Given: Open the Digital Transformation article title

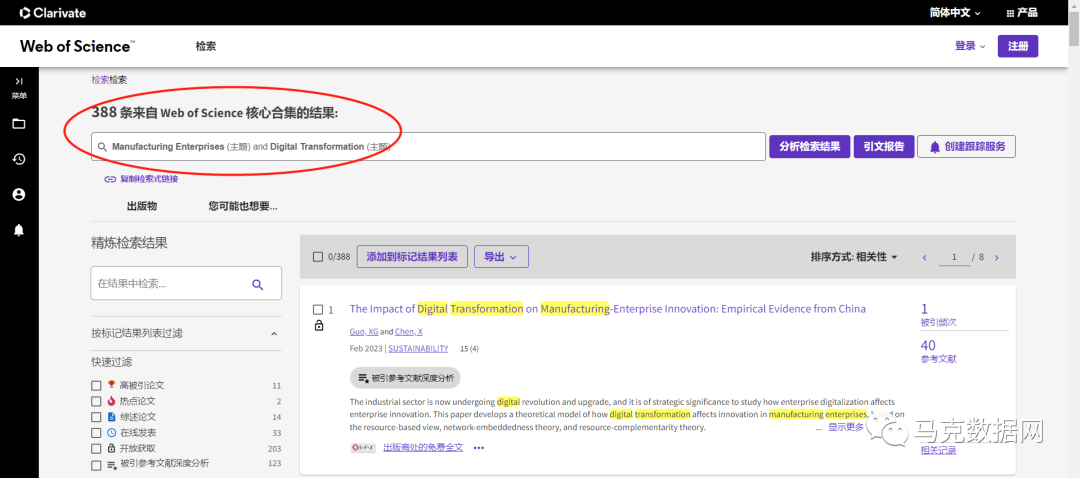Looking at the screenshot, I should pos(608,309).
